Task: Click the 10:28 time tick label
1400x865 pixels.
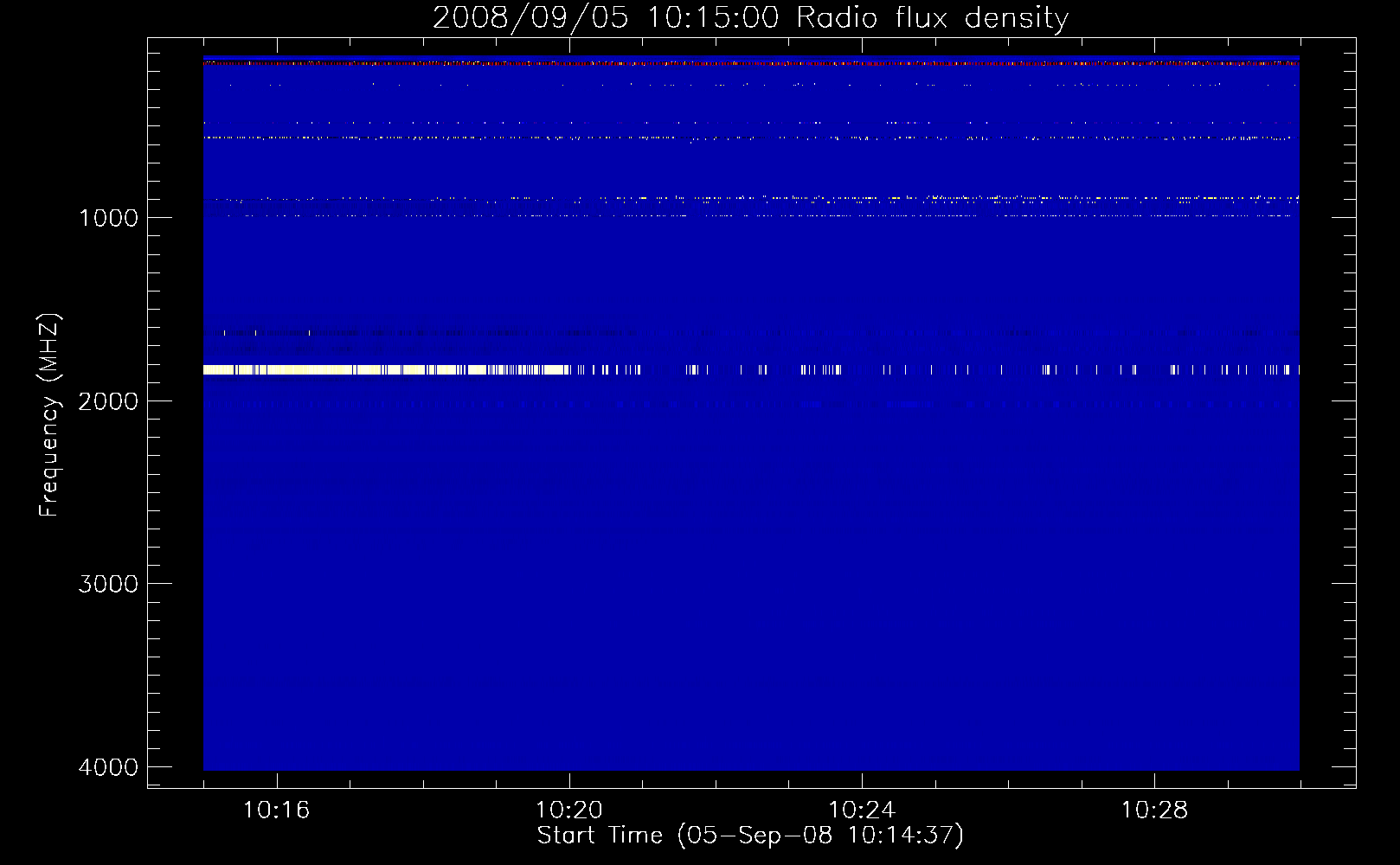Action: click(x=1154, y=811)
